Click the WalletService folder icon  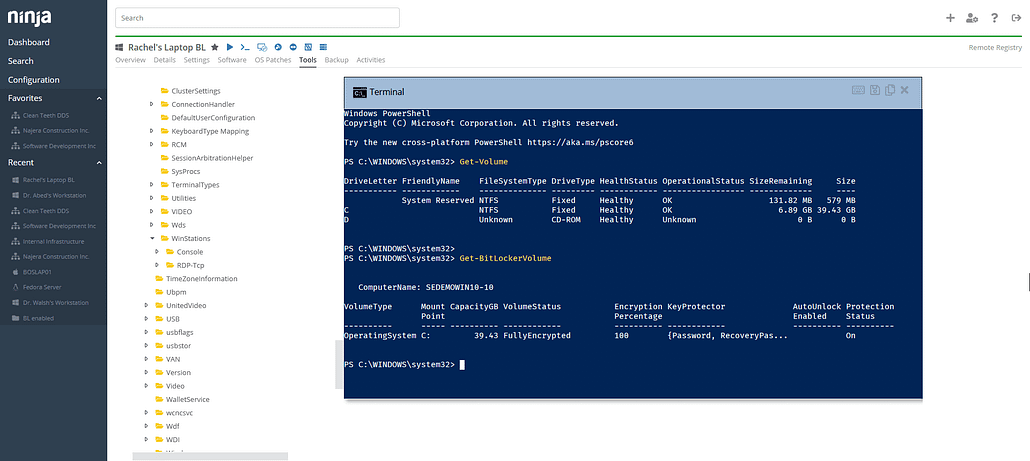click(160, 399)
